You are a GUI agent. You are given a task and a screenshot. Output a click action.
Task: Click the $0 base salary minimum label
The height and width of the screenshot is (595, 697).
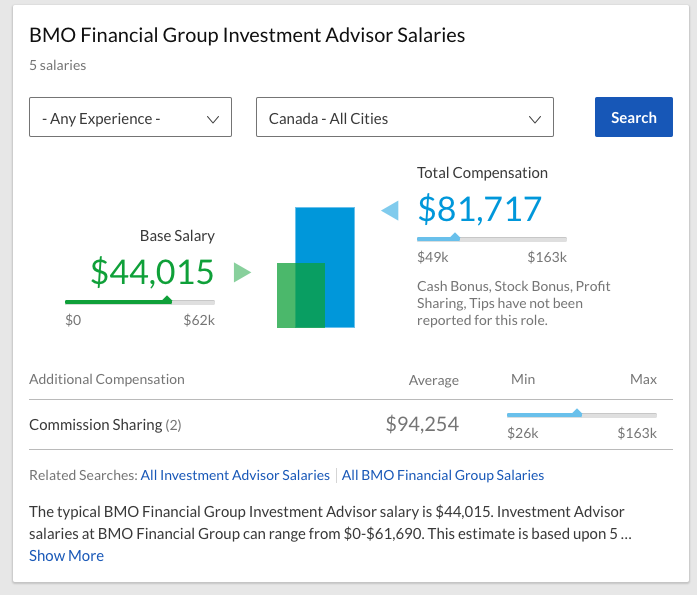[73, 320]
